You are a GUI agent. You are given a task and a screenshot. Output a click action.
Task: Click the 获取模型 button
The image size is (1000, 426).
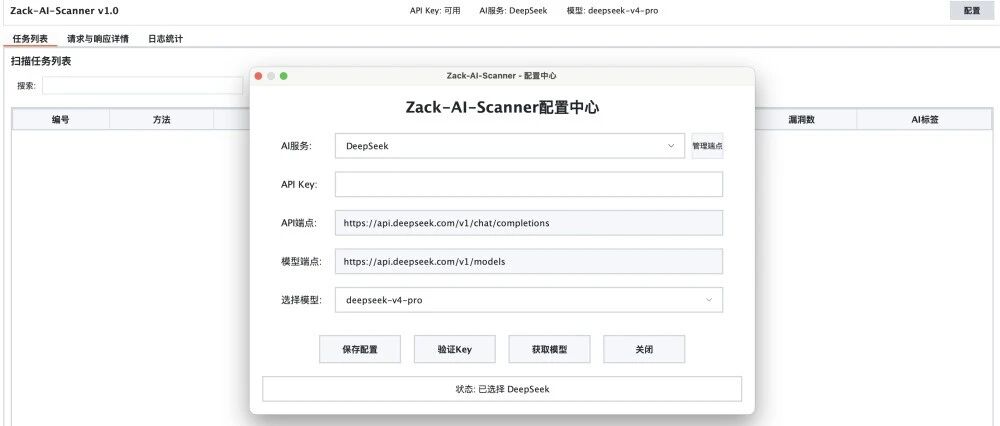pyautogui.click(x=549, y=349)
